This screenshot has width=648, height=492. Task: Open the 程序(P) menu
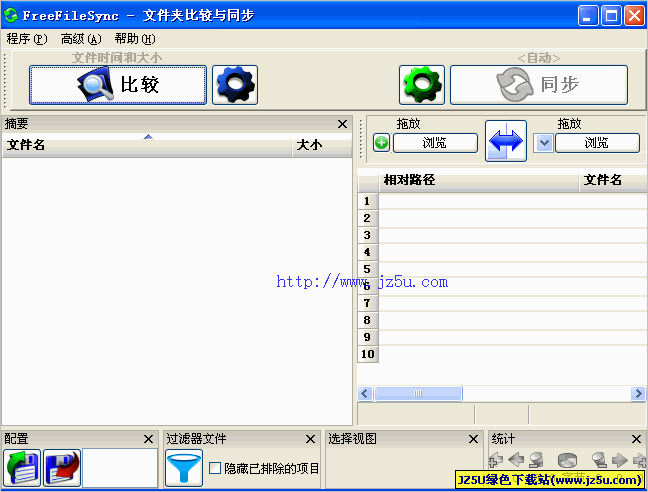[x=27, y=39]
